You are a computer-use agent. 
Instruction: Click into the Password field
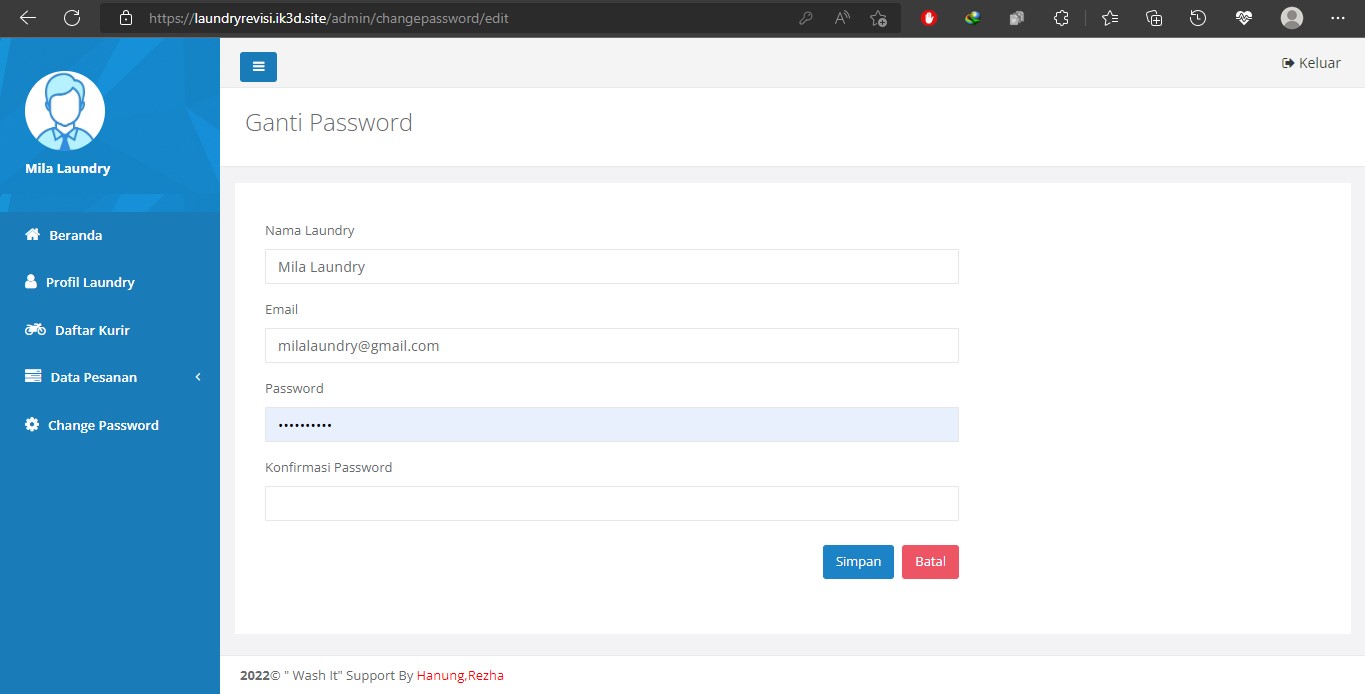click(x=611, y=425)
